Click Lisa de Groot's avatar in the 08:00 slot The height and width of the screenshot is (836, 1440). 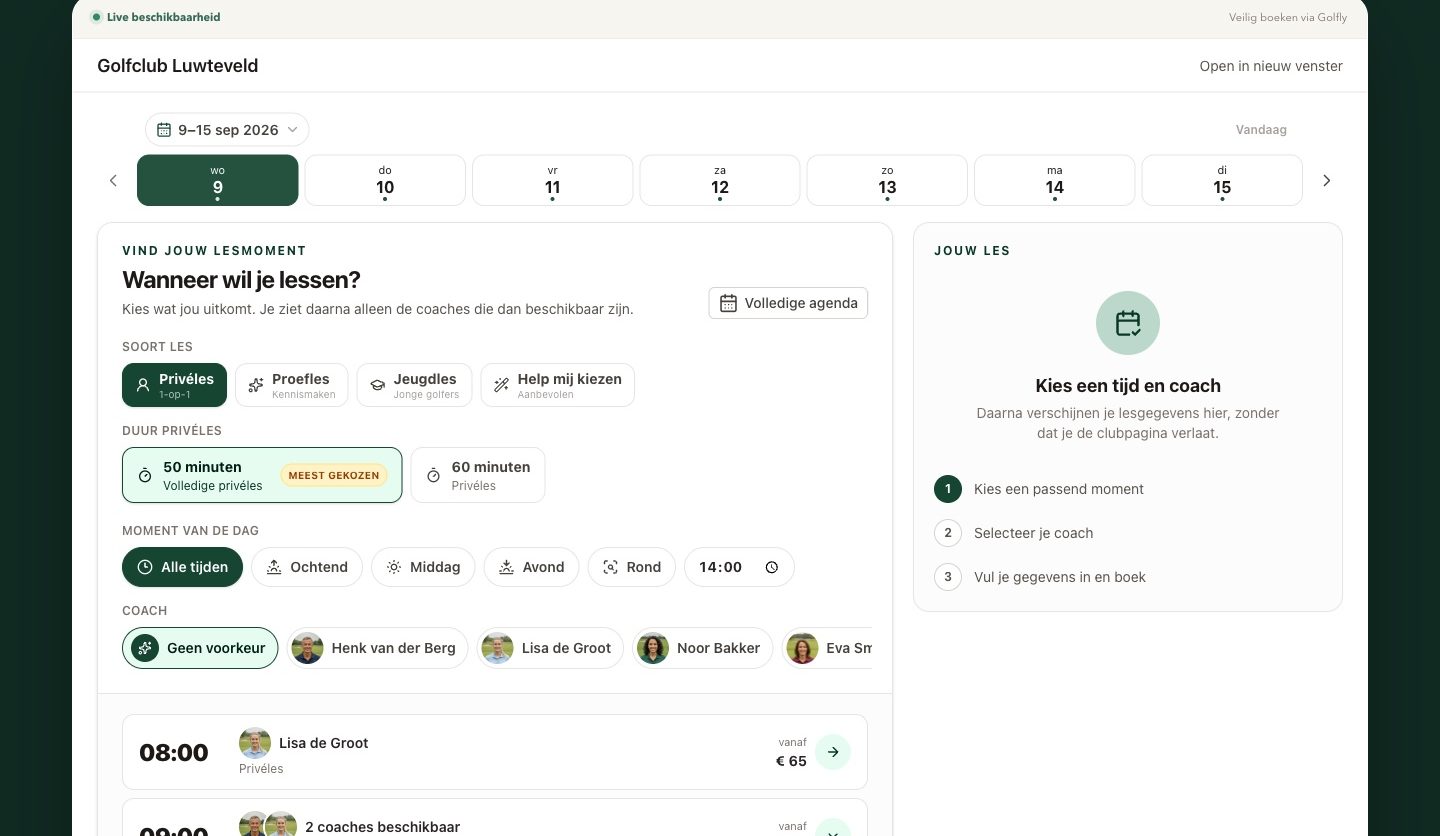click(x=255, y=743)
